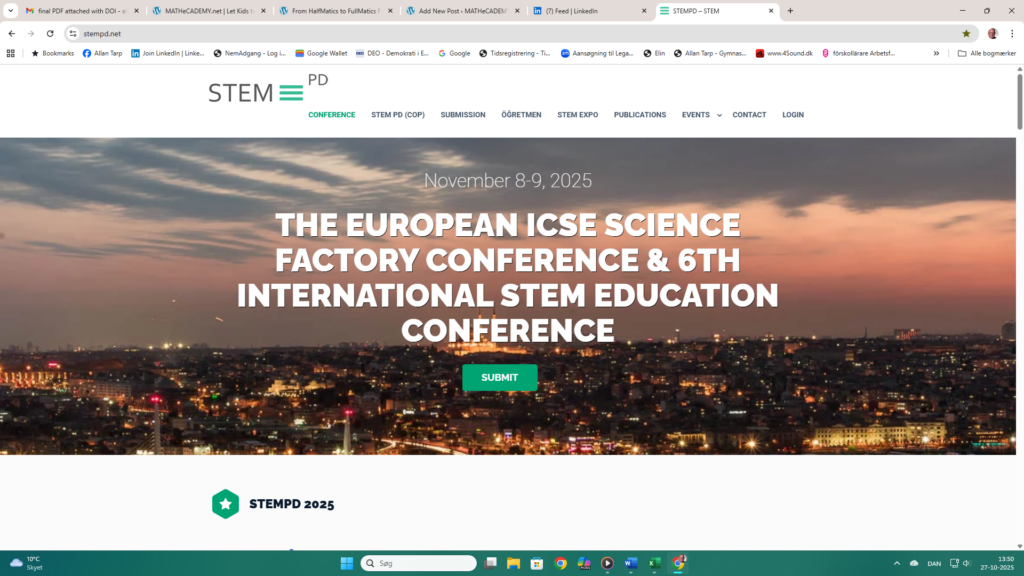Go to the LOGIN page link
Screen dimensions: 1024x576
pyautogui.click(x=793, y=115)
